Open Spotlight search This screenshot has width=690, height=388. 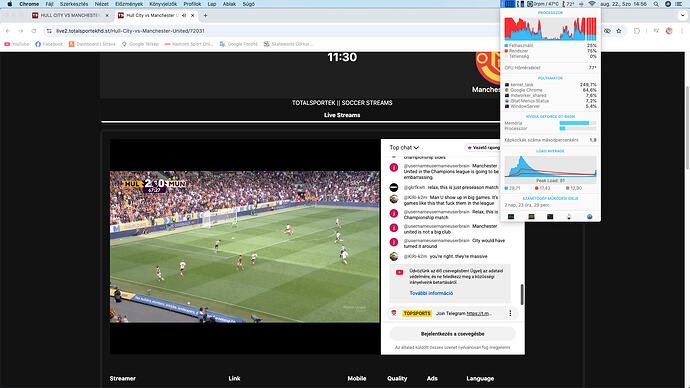pyautogui.click(x=656, y=4)
